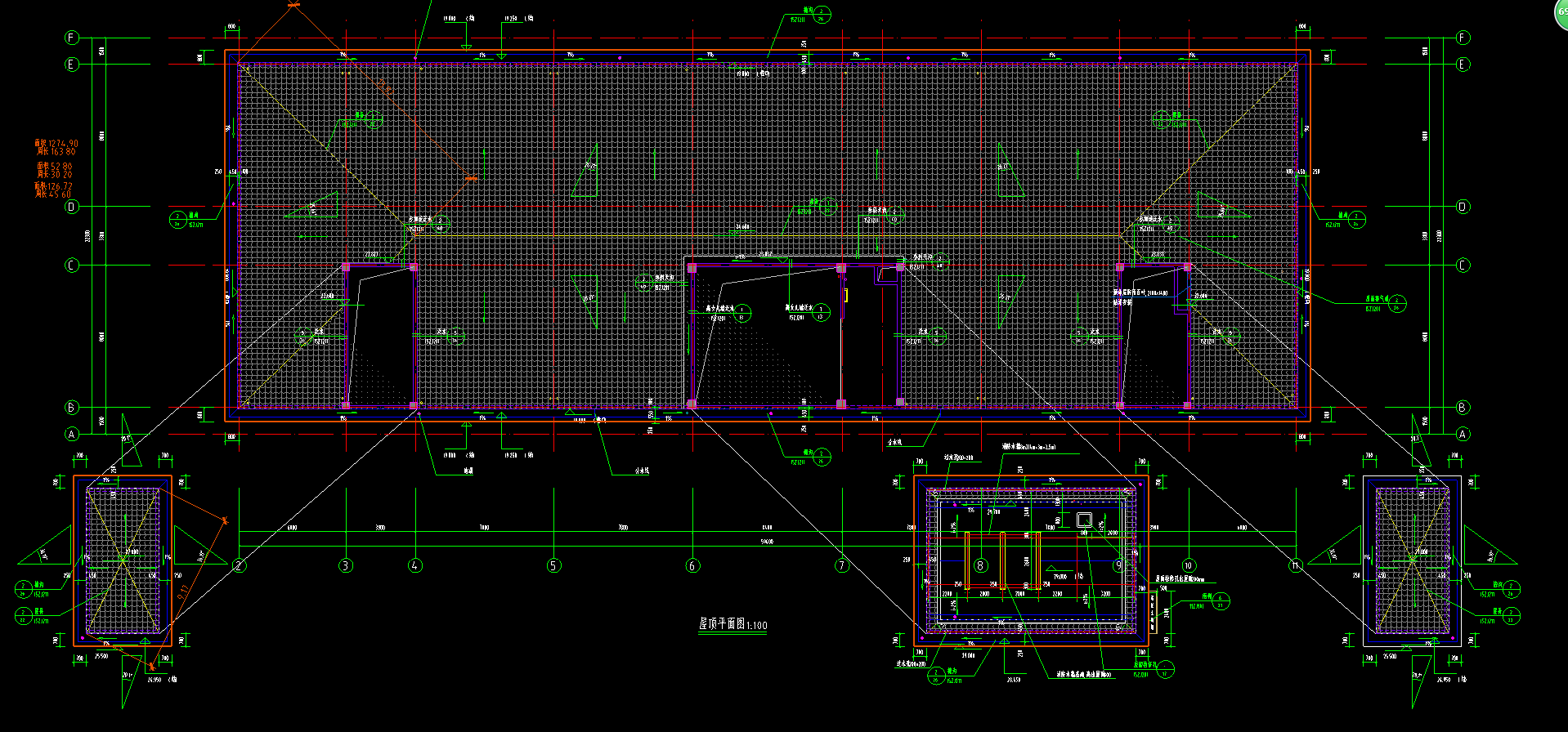Select grid bubble 9 on the bottom axis
Screen dimensions: 1568x732
pyautogui.click(x=1119, y=565)
